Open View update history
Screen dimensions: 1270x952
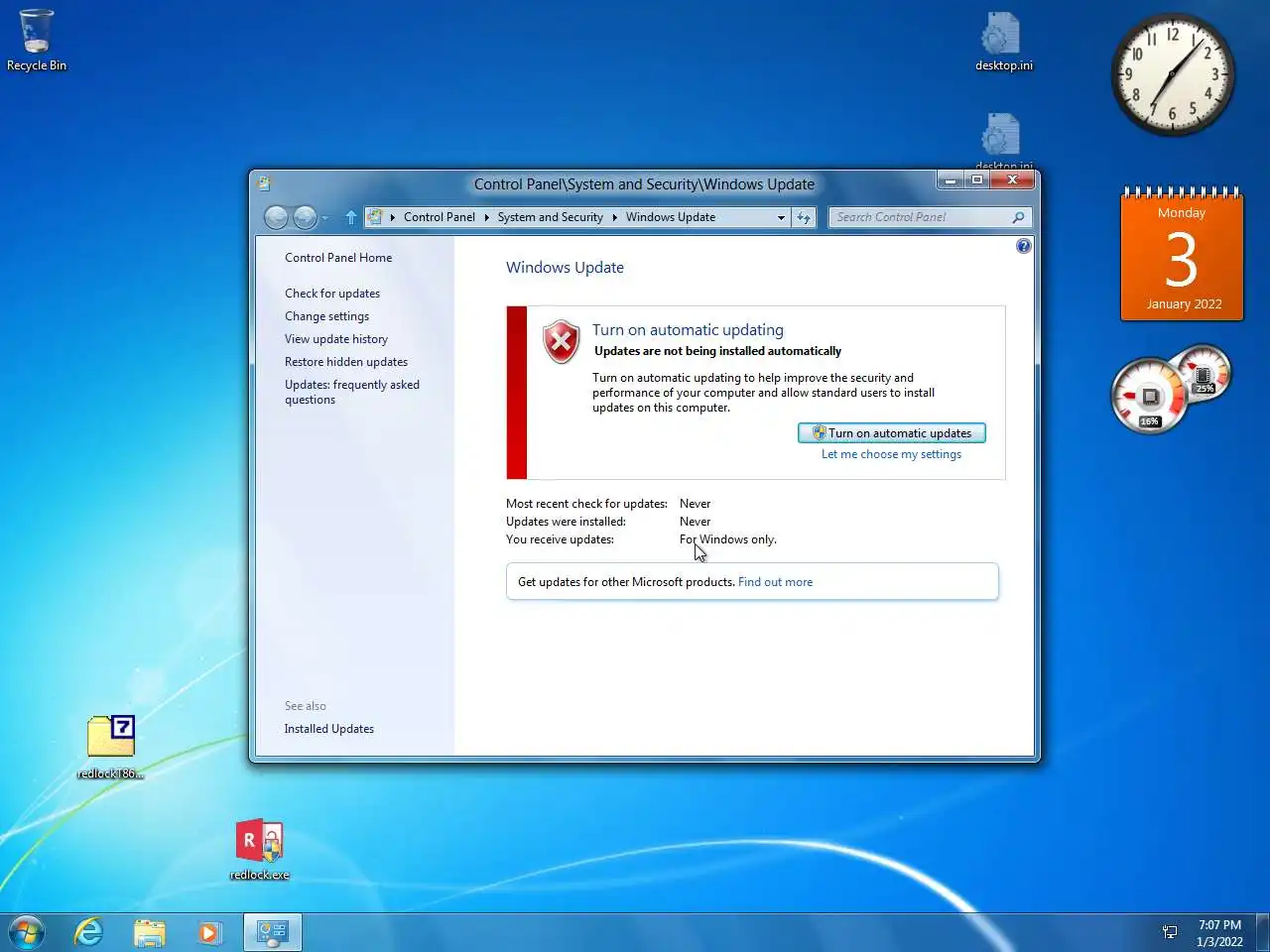(x=336, y=339)
